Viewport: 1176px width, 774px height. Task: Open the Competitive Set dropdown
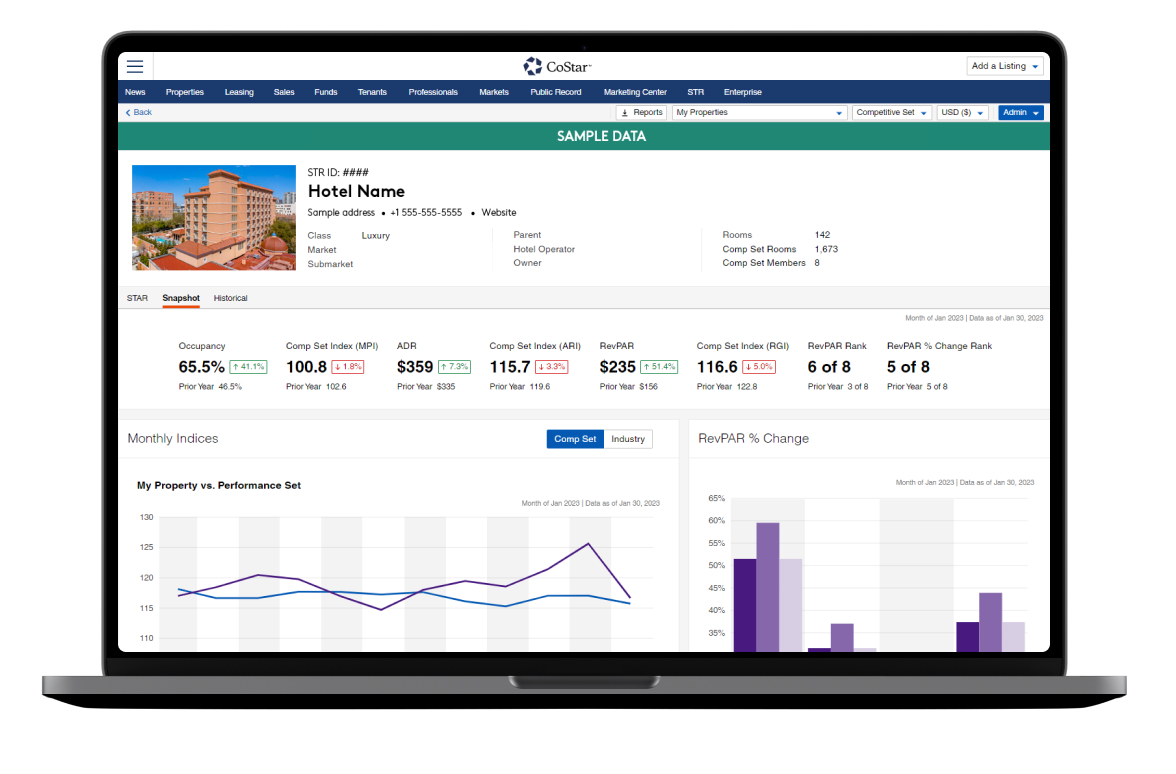891,113
